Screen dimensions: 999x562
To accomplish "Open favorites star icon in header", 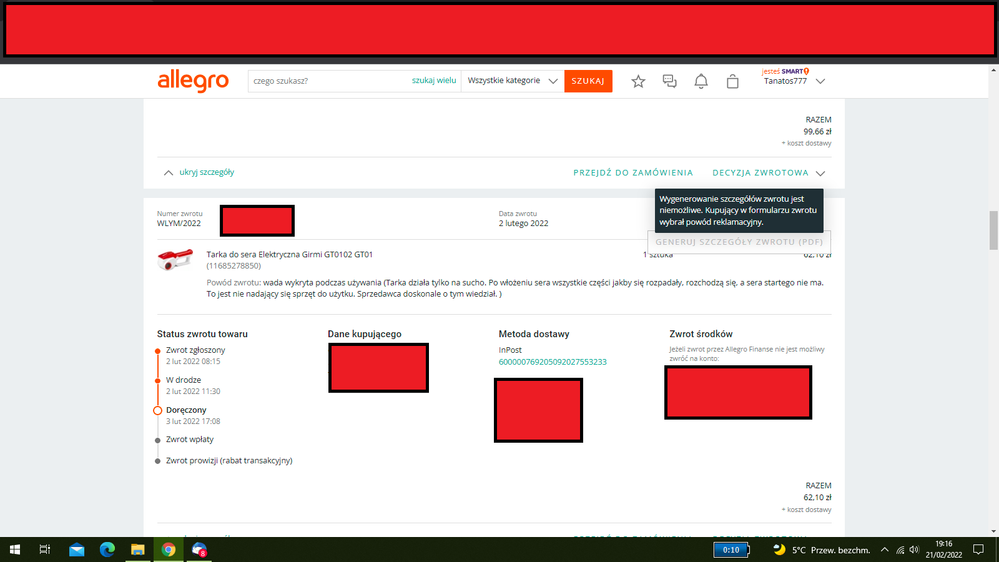I will coord(638,81).
